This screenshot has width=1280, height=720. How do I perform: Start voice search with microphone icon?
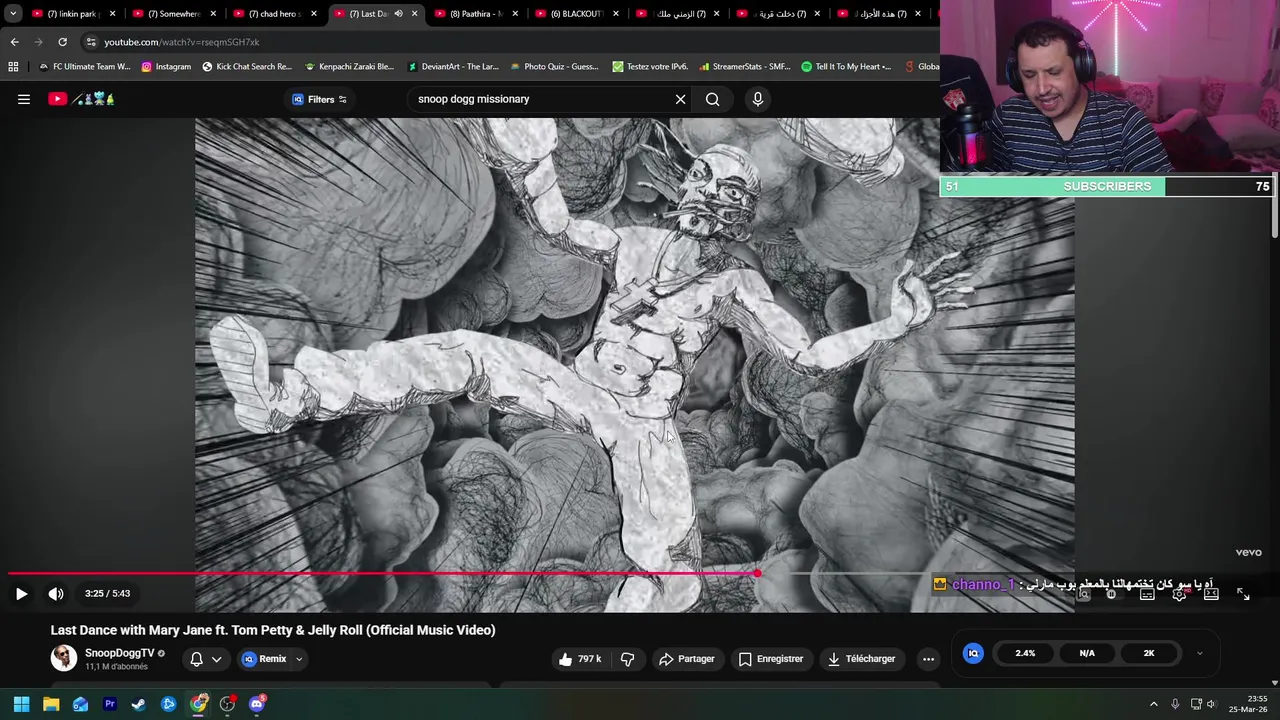click(x=757, y=99)
